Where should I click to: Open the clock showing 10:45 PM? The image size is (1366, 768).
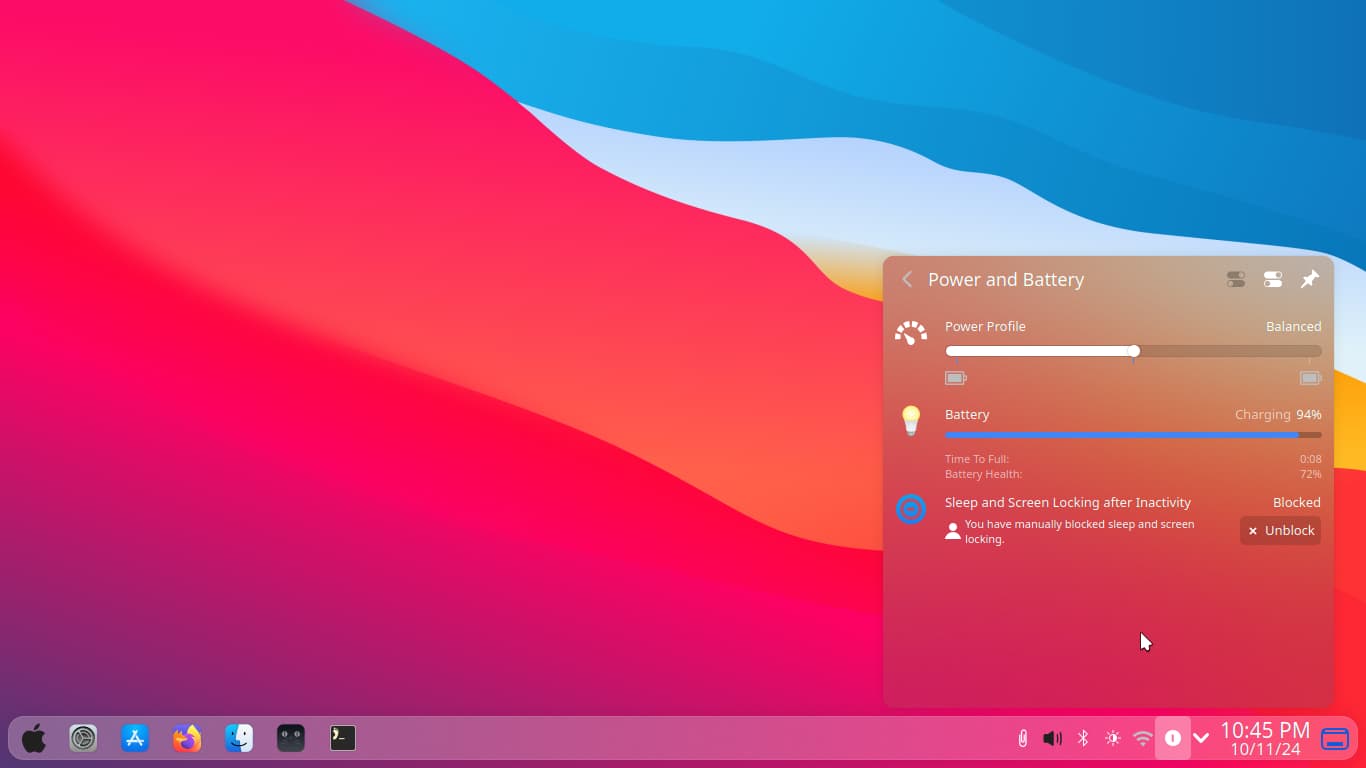(x=1265, y=738)
